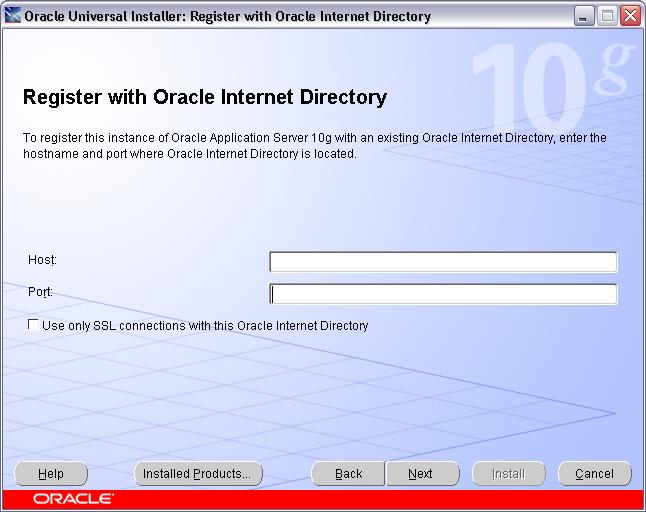Viewport: 646px width, 512px height.
Task: Click the instruction paragraph about hostname and port
Action: tap(314, 146)
